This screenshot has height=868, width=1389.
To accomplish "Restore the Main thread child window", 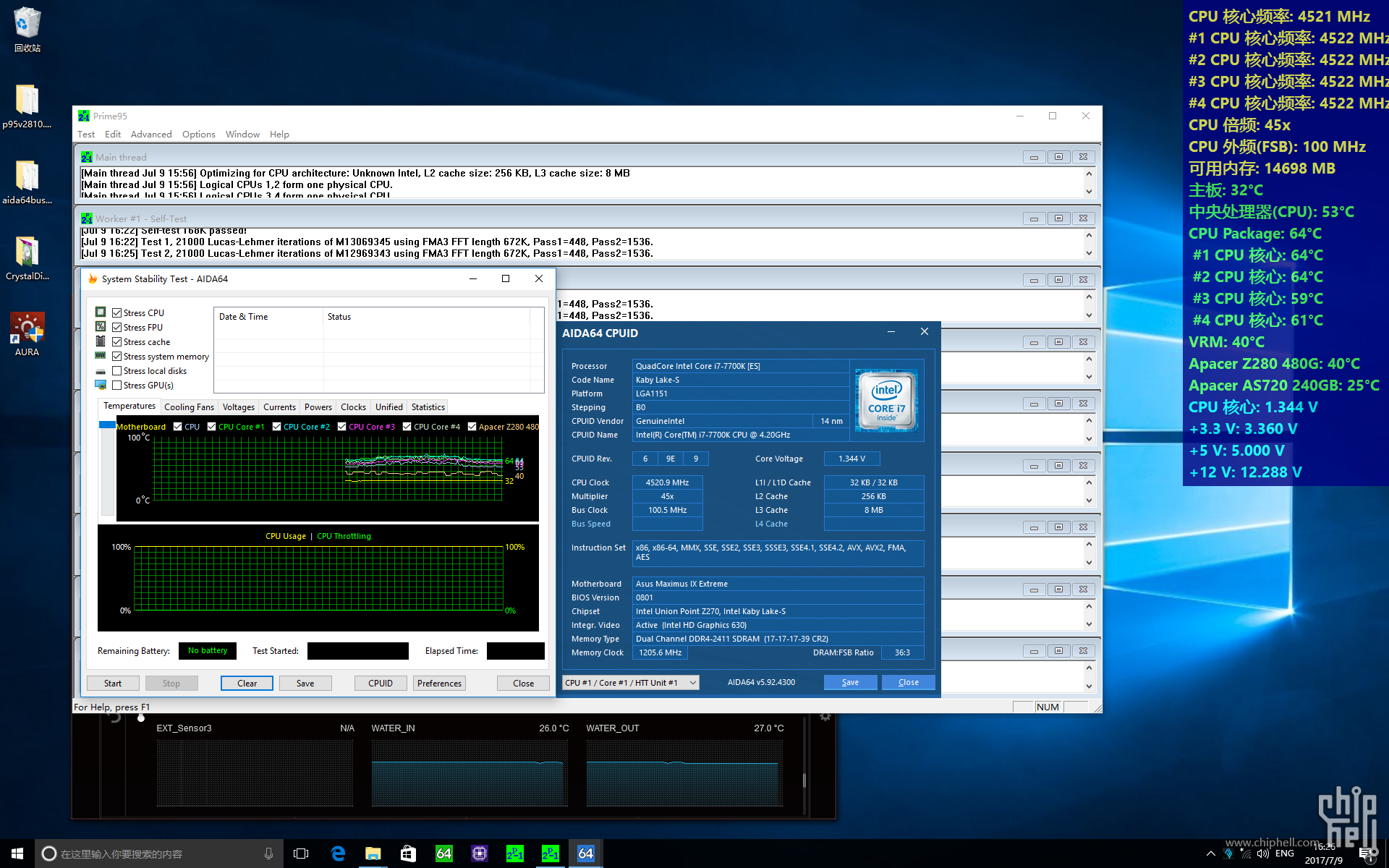I will [1058, 157].
